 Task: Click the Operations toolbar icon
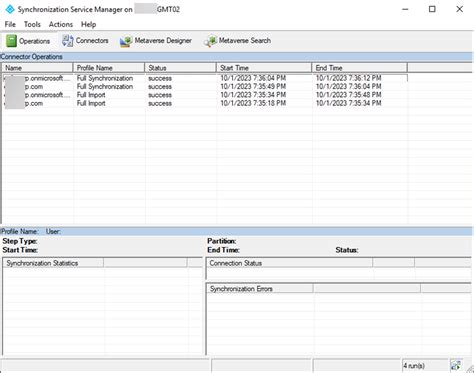point(11,41)
